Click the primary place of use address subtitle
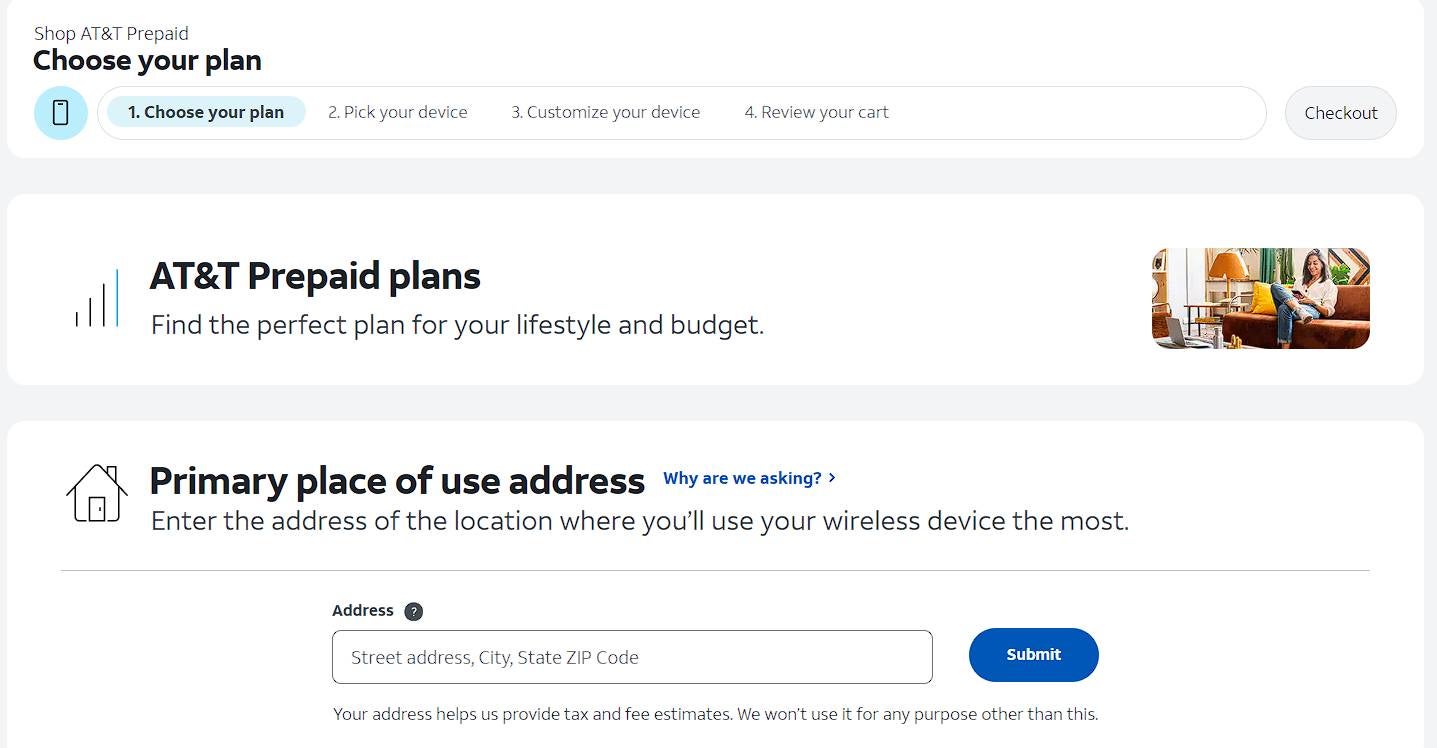Screen dimensions: 1437x748 pos(638,521)
